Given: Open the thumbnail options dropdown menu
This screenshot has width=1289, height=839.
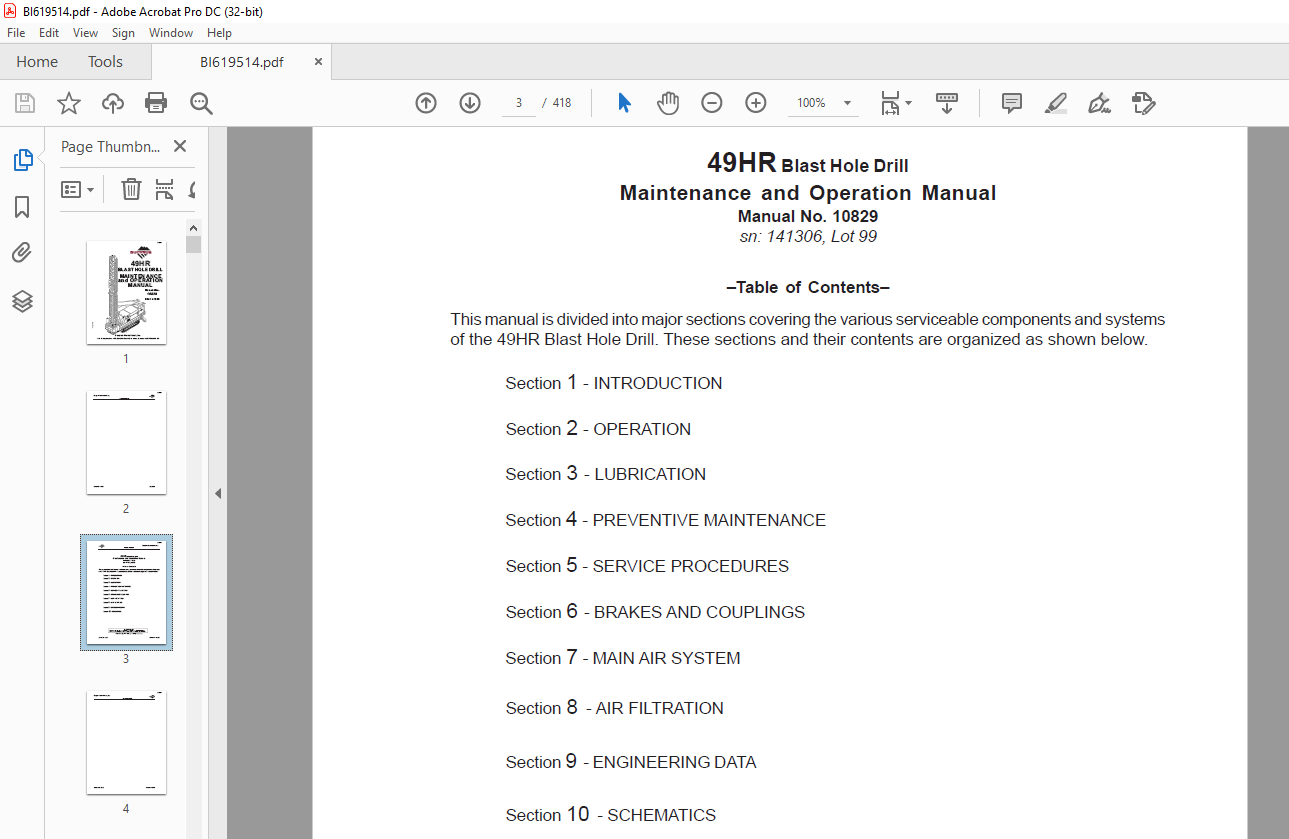Looking at the screenshot, I should pos(78,189).
